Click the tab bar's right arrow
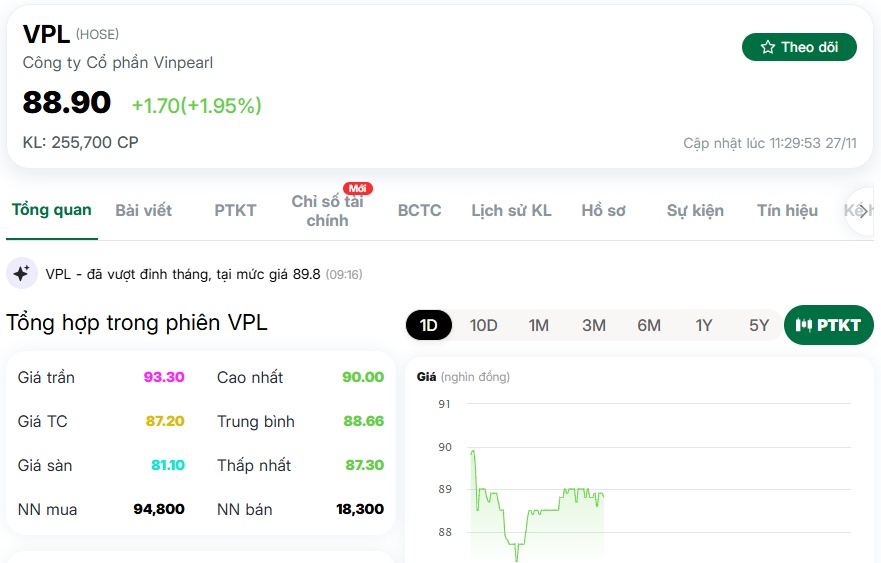The height and width of the screenshot is (563, 881). coord(863,211)
